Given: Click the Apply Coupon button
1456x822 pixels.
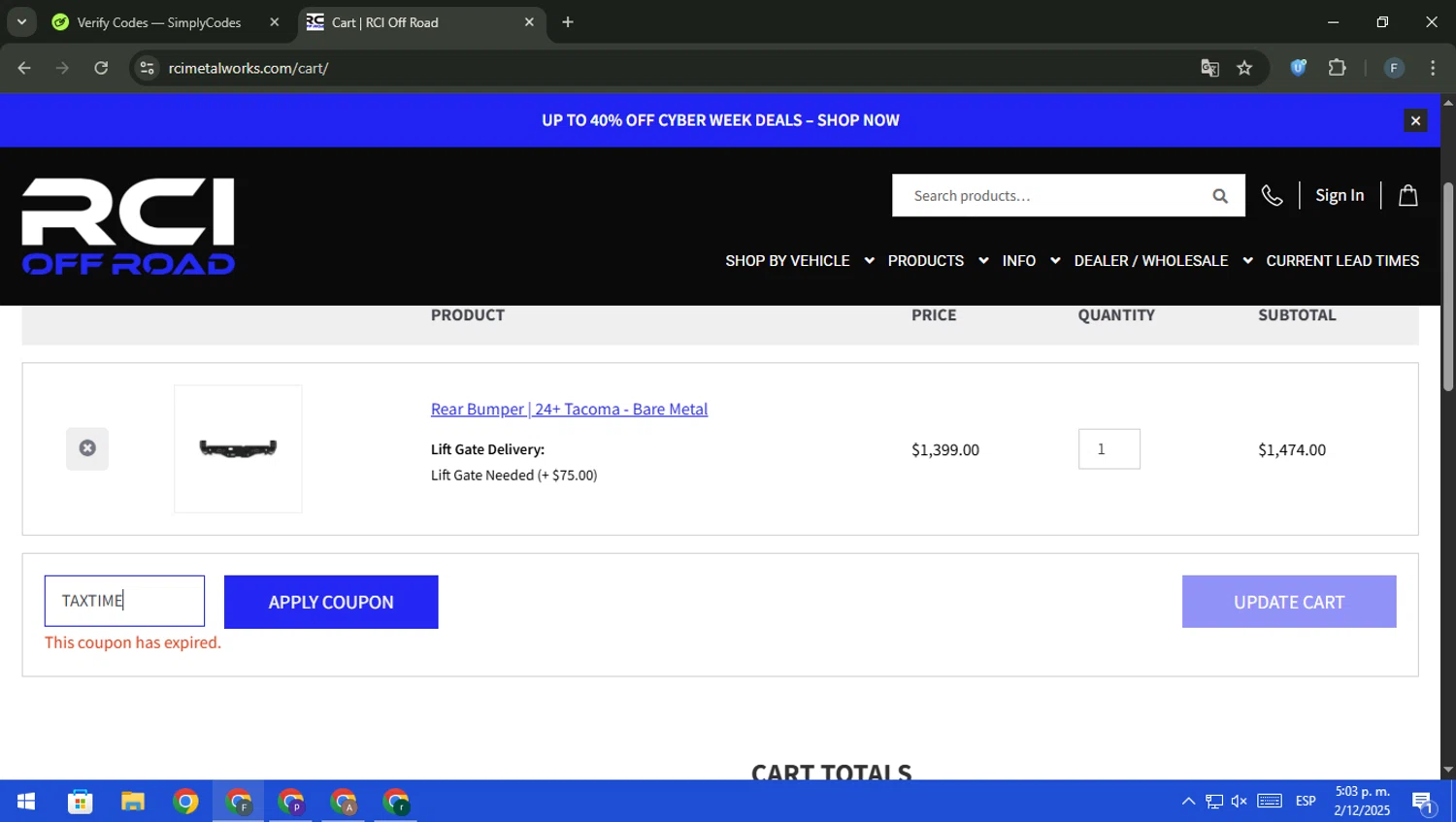Looking at the screenshot, I should coord(331,602).
